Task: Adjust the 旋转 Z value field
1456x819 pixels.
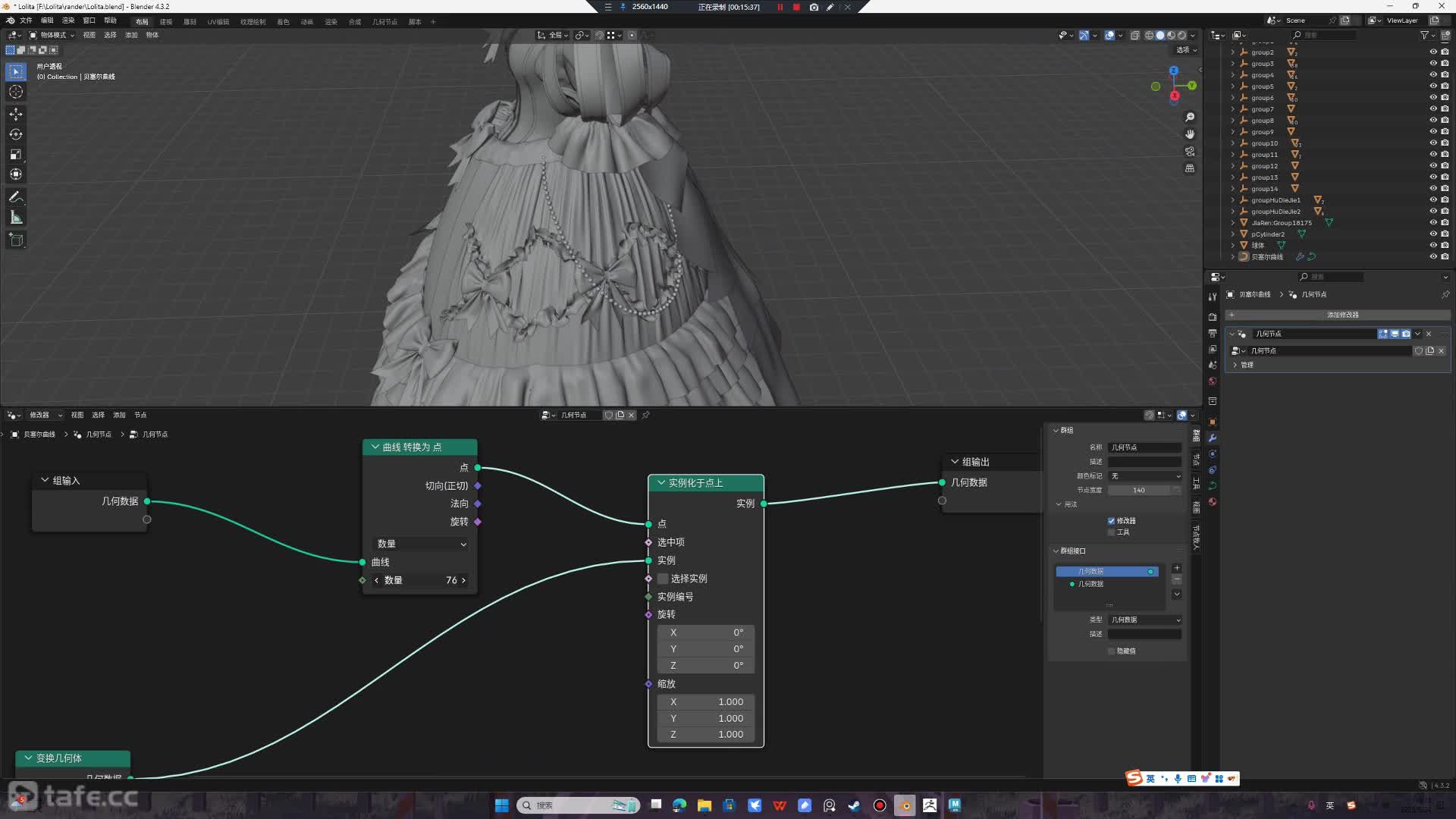Action: point(706,666)
